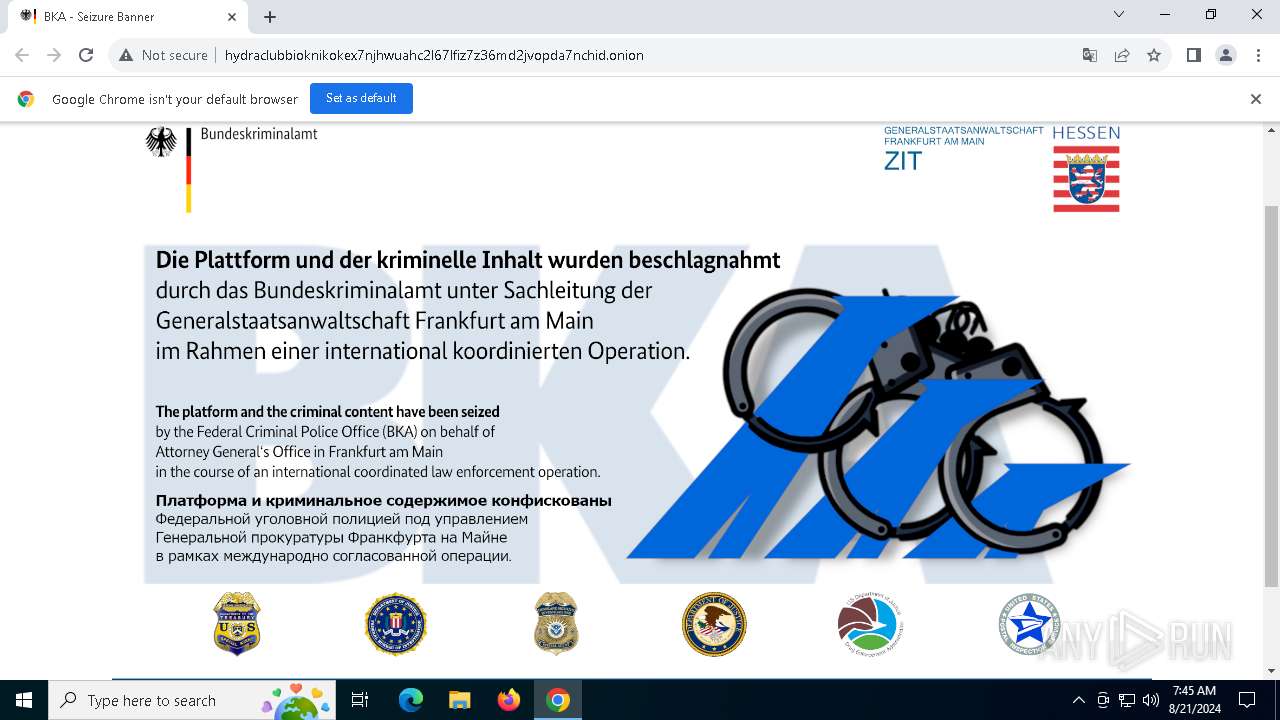Click the Hessen coat of arms logo
This screenshot has height=720, width=1280.
(1086, 178)
